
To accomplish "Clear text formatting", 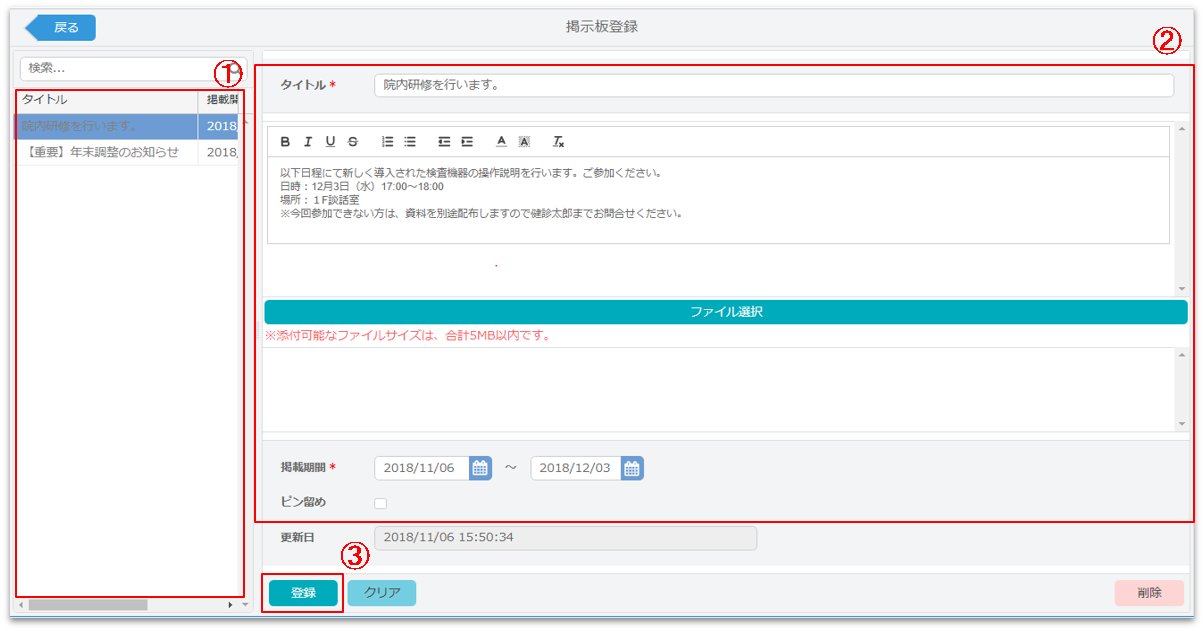I will [559, 142].
